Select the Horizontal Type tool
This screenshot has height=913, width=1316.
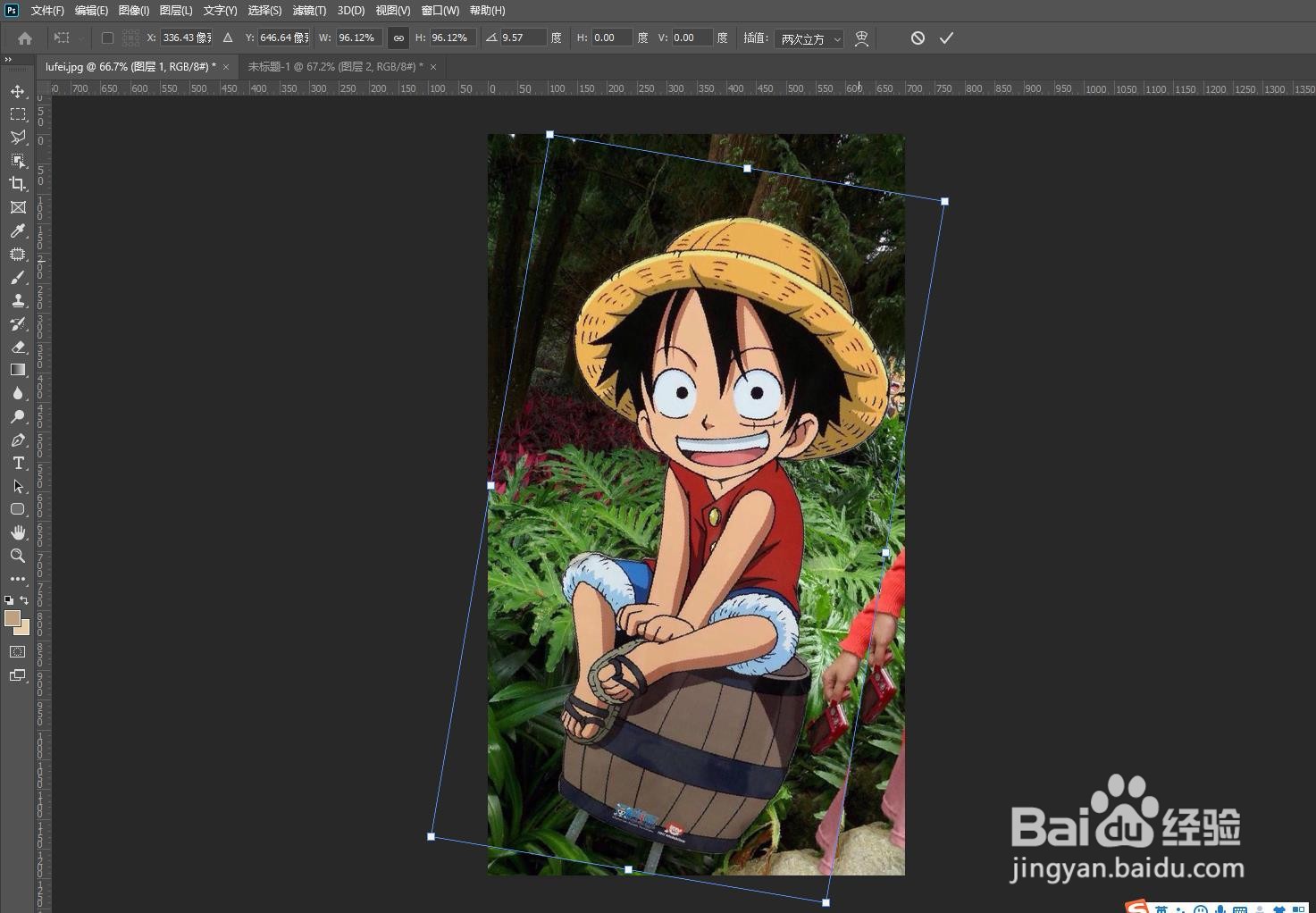pyautogui.click(x=18, y=463)
